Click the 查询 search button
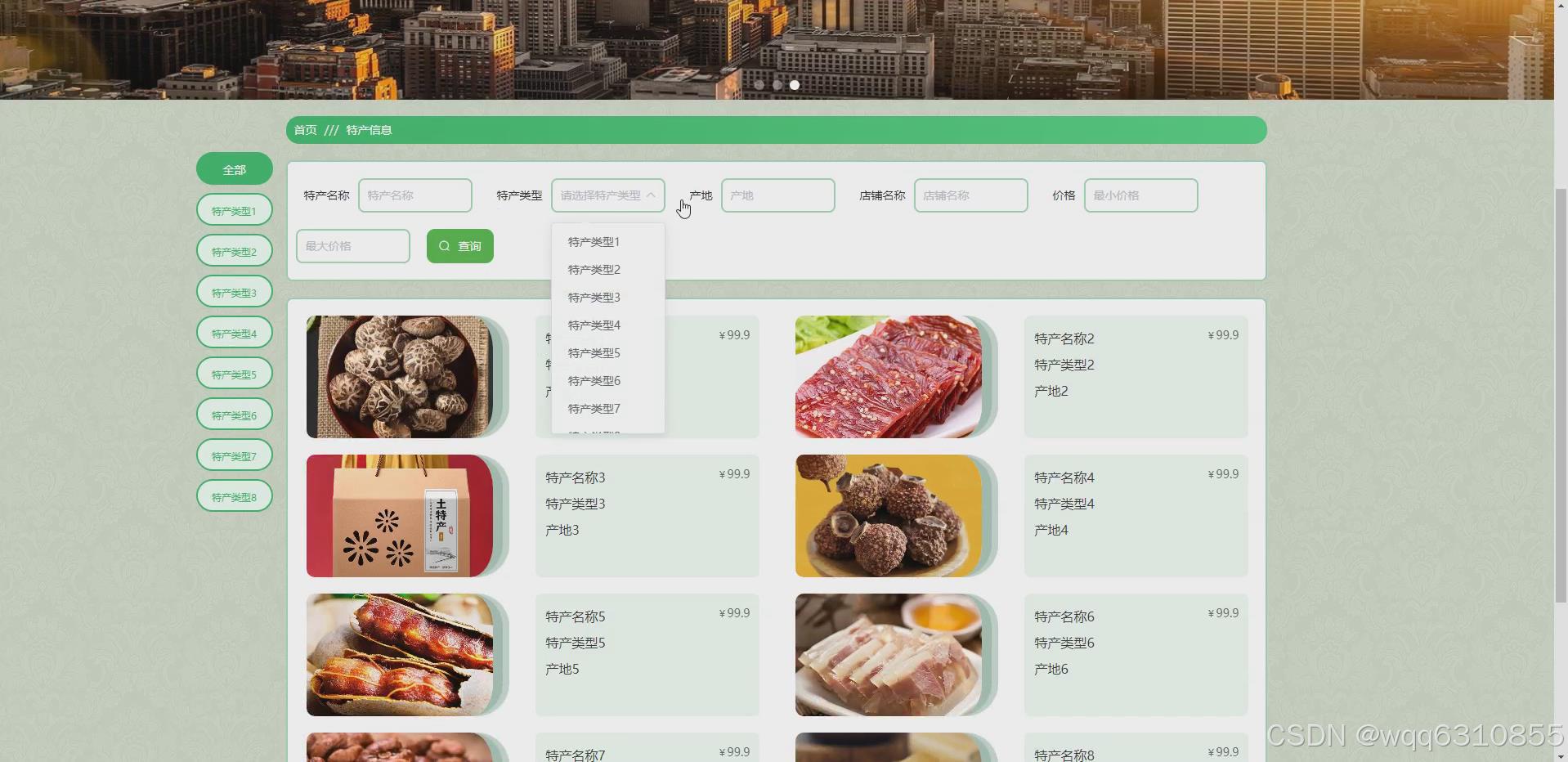This screenshot has height=762, width=1568. pyautogui.click(x=460, y=246)
